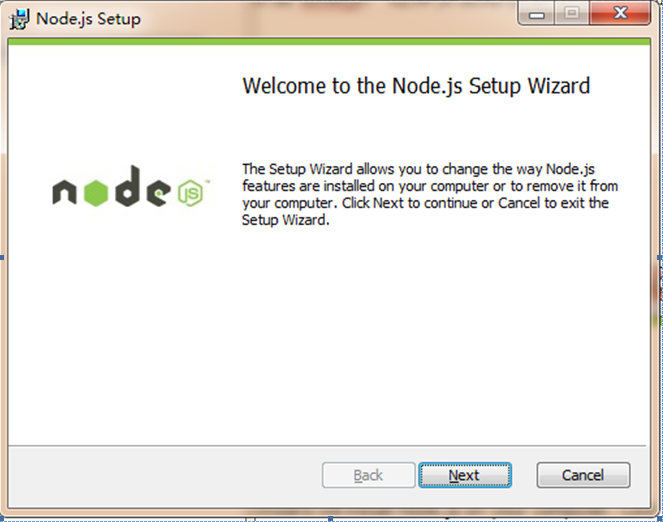Viewport: 663px width, 522px height.
Task: Click the "Node.js Setup" title bar text
Action: tap(88, 19)
